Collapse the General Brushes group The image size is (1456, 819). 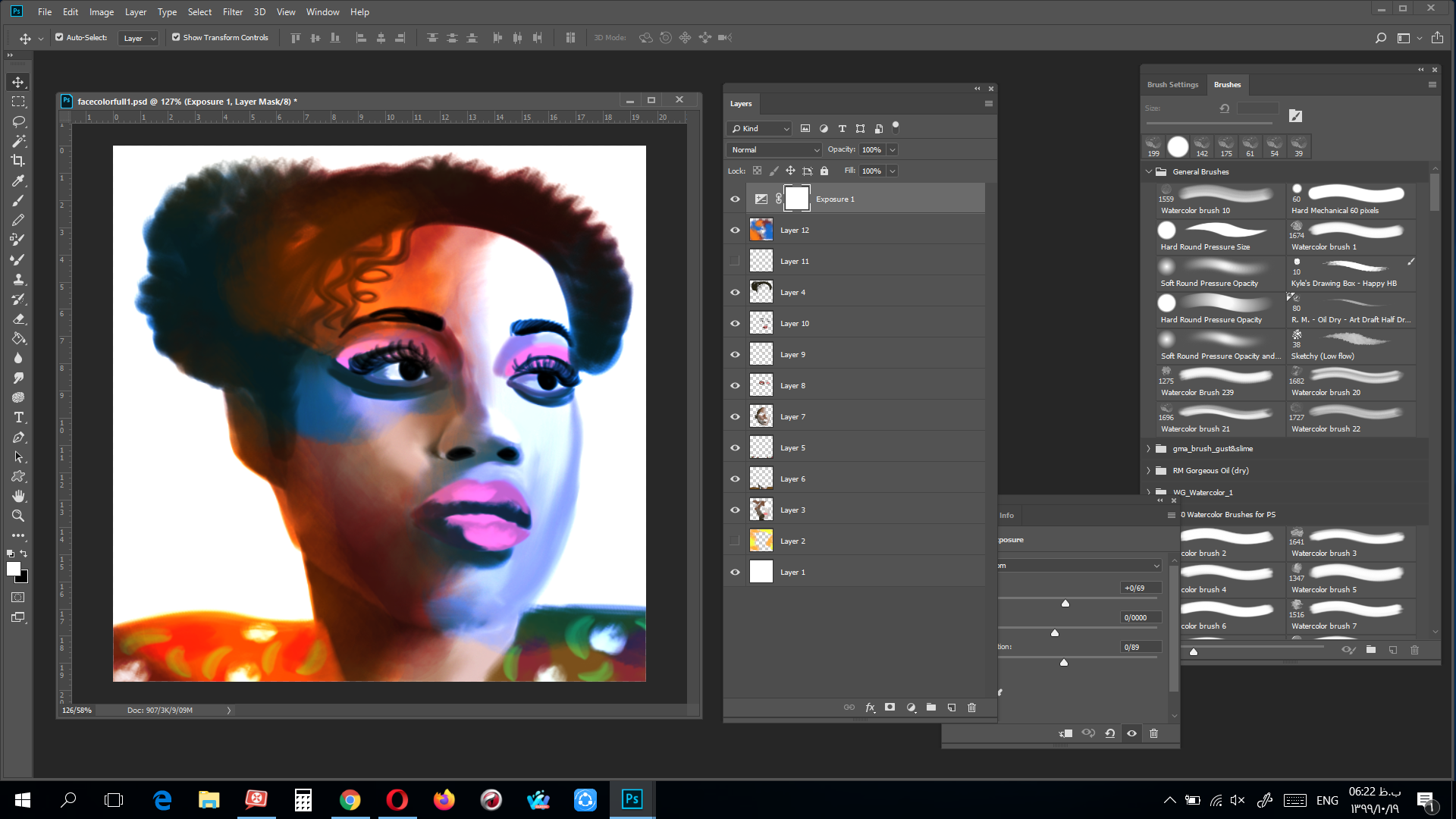click(x=1149, y=172)
